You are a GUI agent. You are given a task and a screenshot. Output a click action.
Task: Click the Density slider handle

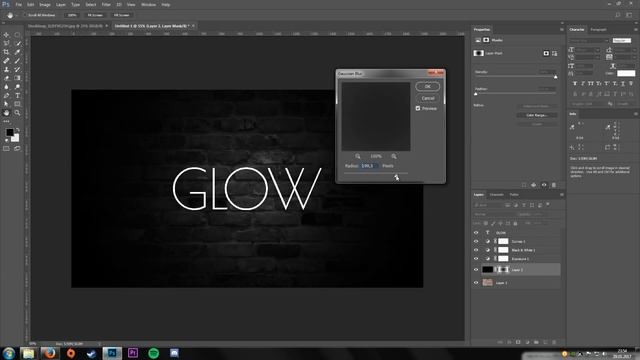pos(556,77)
